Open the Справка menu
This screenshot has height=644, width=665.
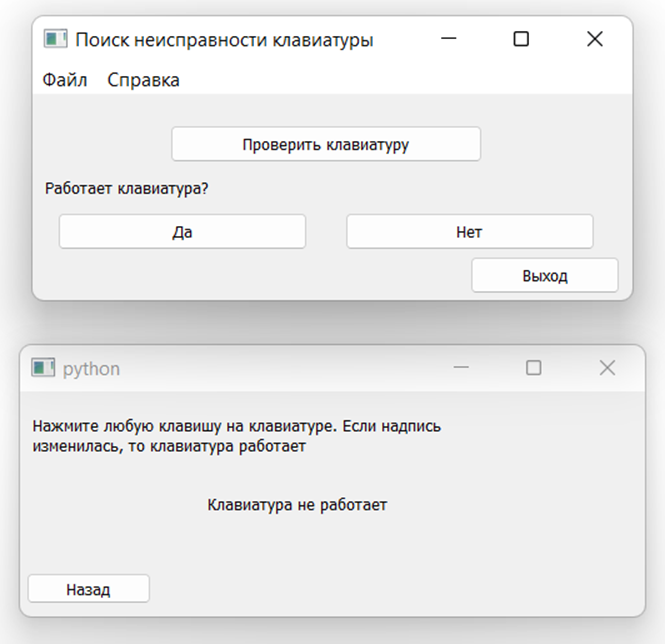pyautogui.click(x=143, y=80)
